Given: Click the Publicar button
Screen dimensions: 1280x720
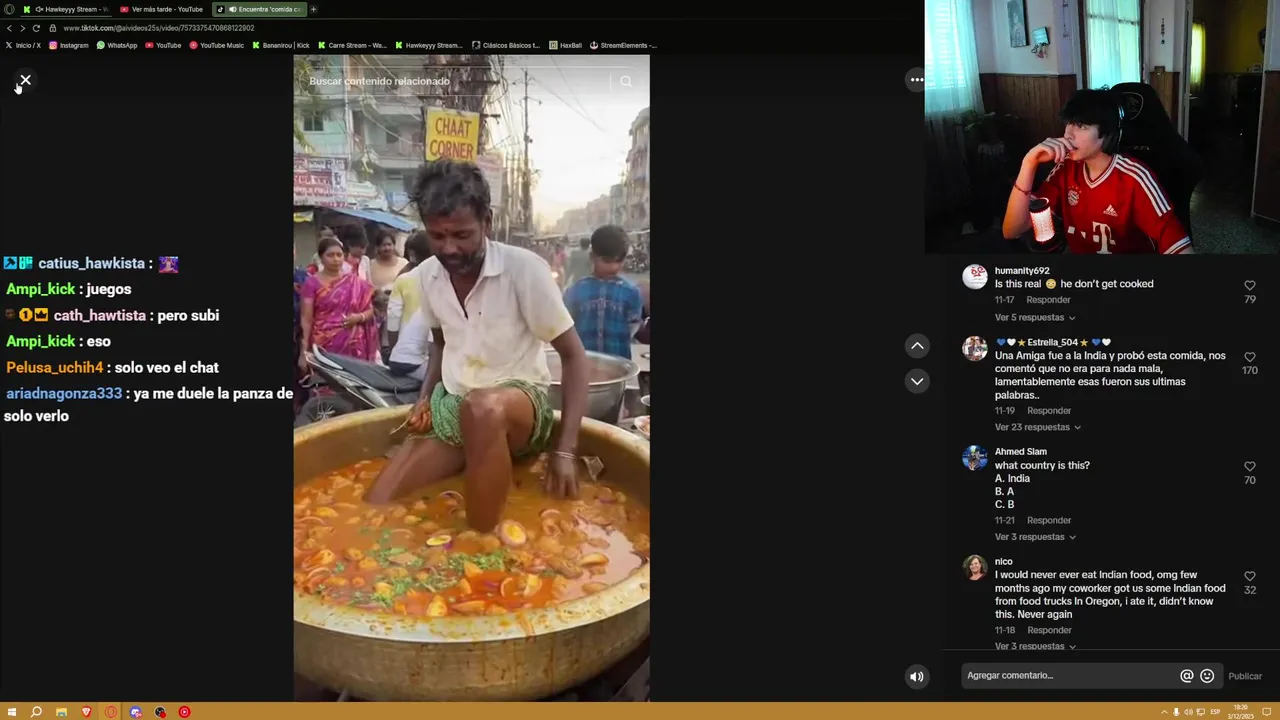Looking at the screenshot, I should click(1245, 676).
